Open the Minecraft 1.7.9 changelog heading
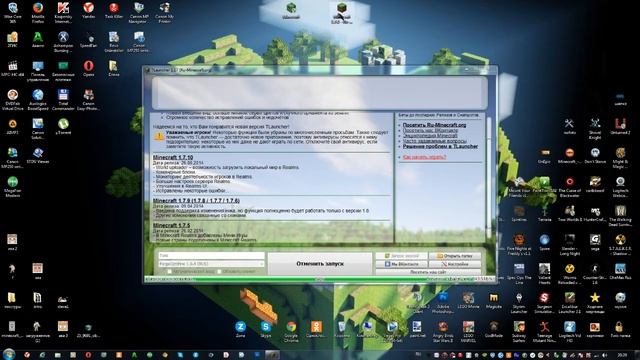 196,200
